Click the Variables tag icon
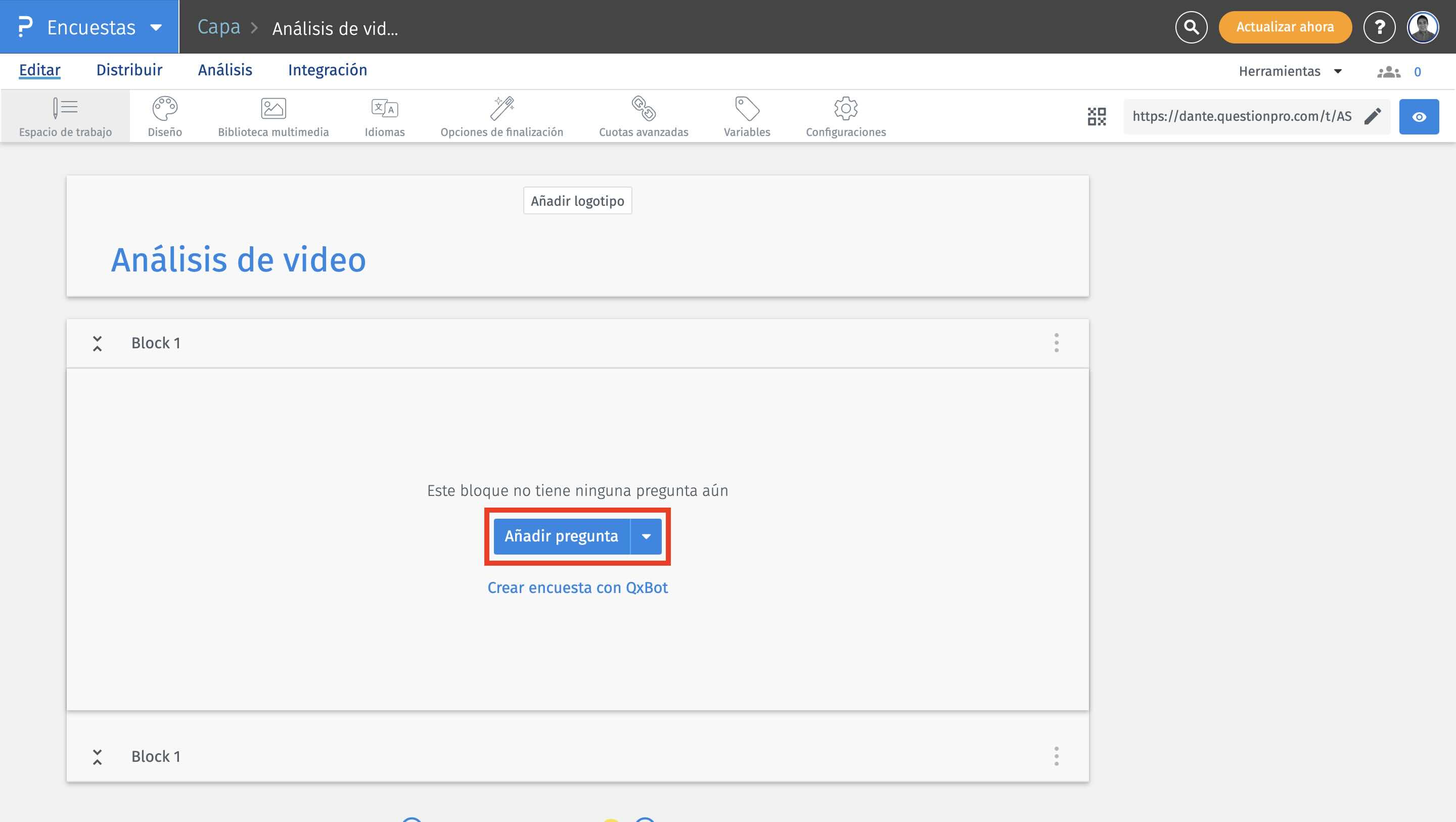 pyautogui.click(x=747, y=109)
